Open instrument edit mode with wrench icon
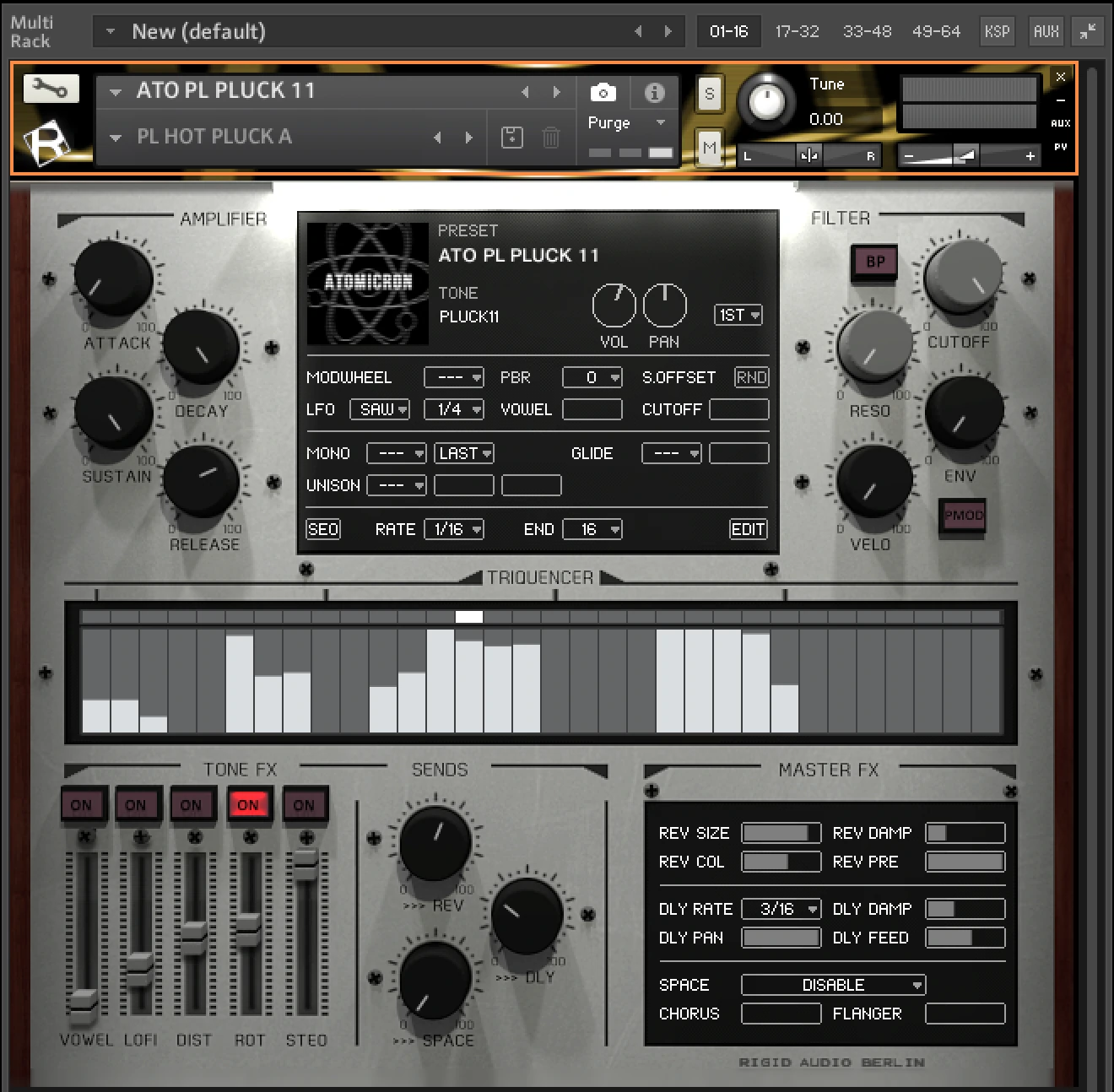The image size is (1114, 1092). [51, 88]
